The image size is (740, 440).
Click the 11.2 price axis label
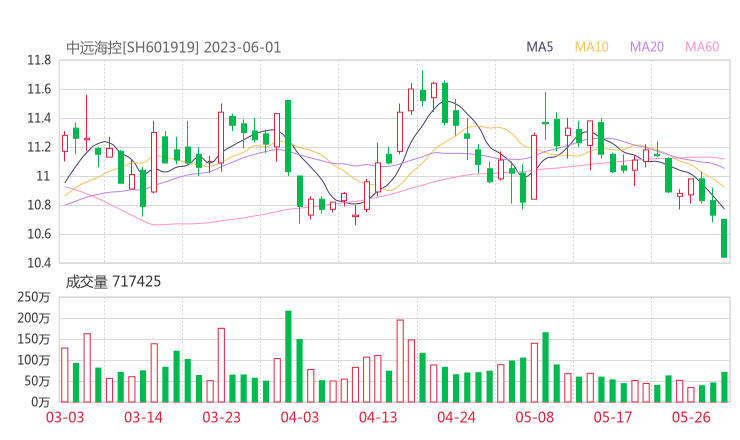tap(39, 147)
